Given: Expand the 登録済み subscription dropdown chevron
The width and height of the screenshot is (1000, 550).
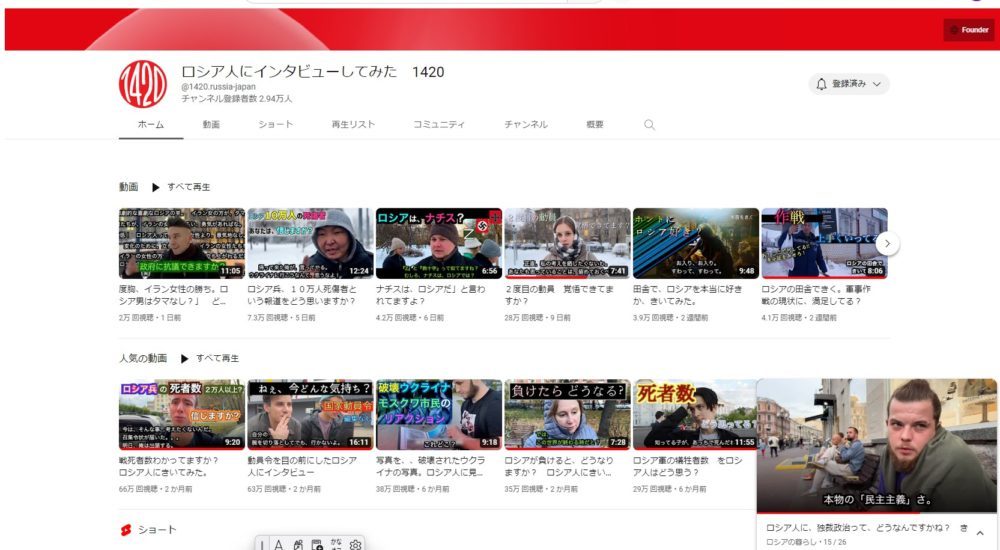Looking at the screenshot, I should point(877,84).
